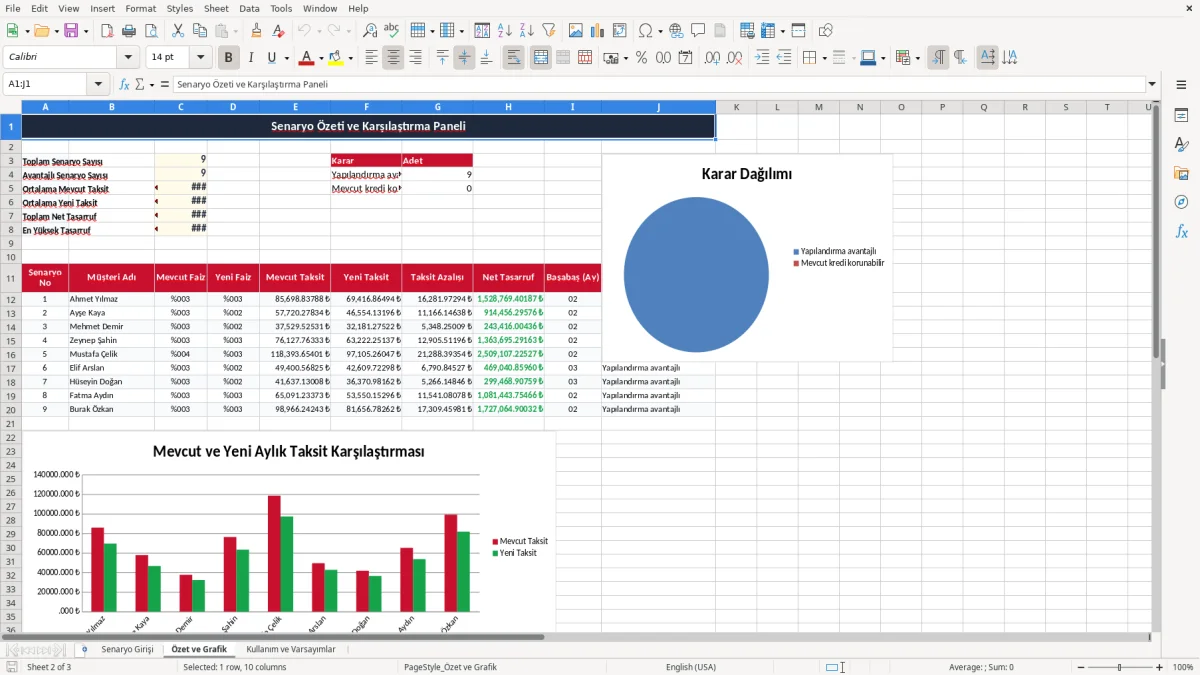Image resolution: width=1200 pixels, height=675 pixels.
Task: Open Save dropdown arrow
Action: pos(86,31)
